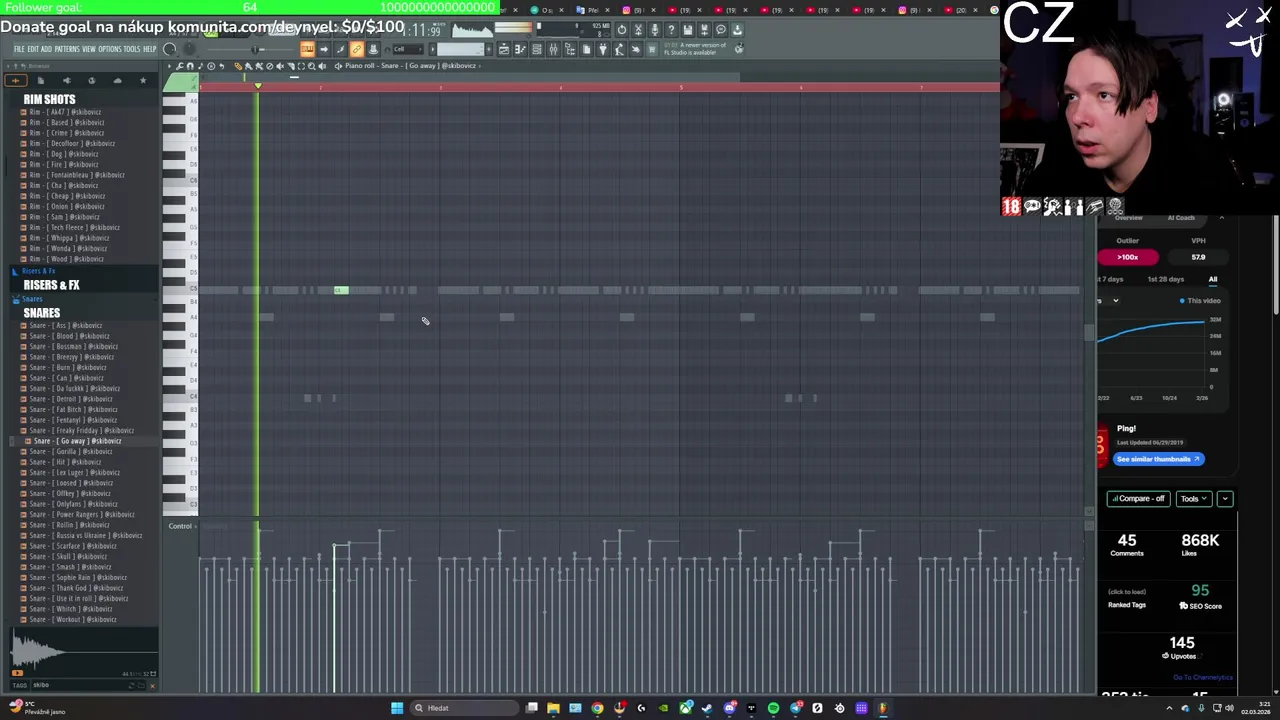Click the browser sample waveform preview
This screenshot has height=720, width=1280.
[84, 654]
